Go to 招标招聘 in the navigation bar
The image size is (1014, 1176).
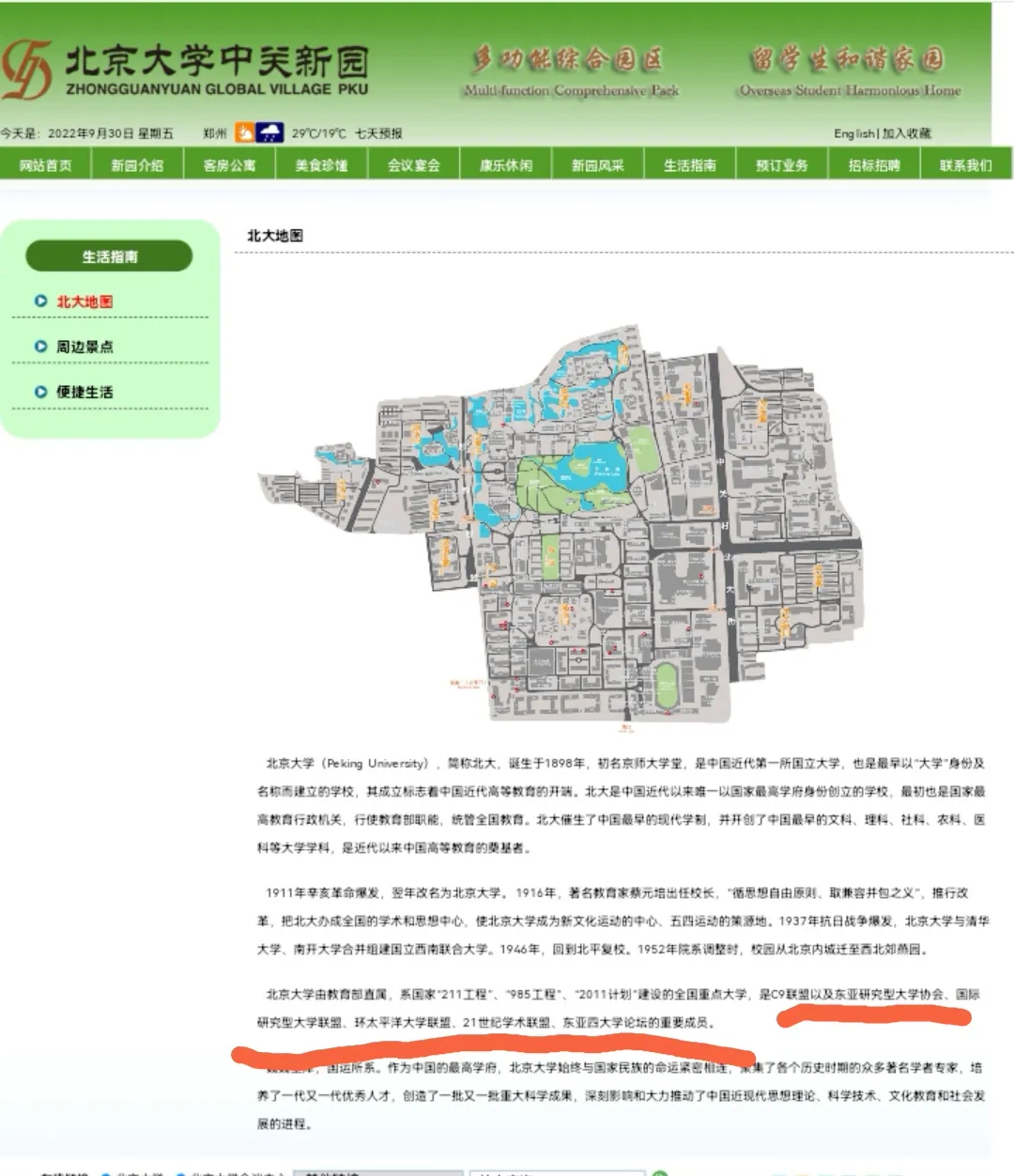coord(873,165)
